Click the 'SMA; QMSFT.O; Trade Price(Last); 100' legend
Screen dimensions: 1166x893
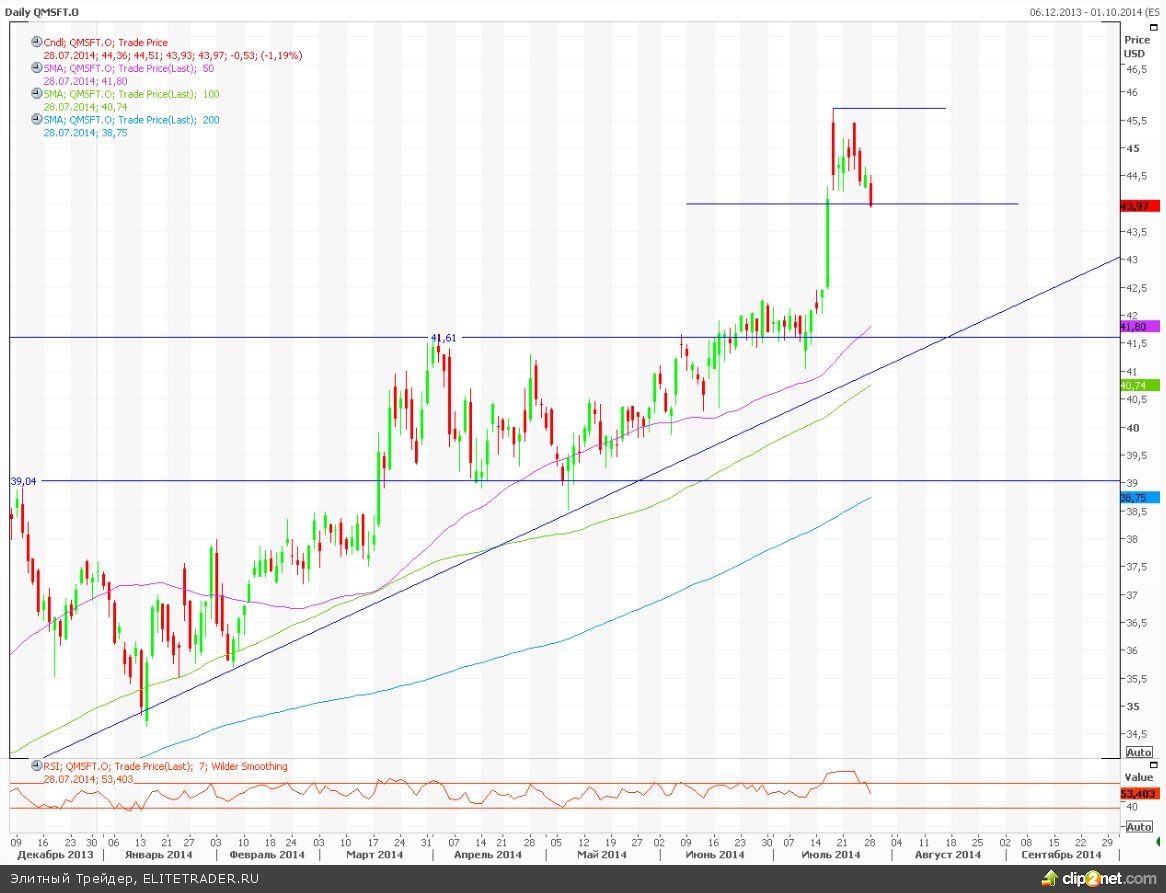coord(131,94)
